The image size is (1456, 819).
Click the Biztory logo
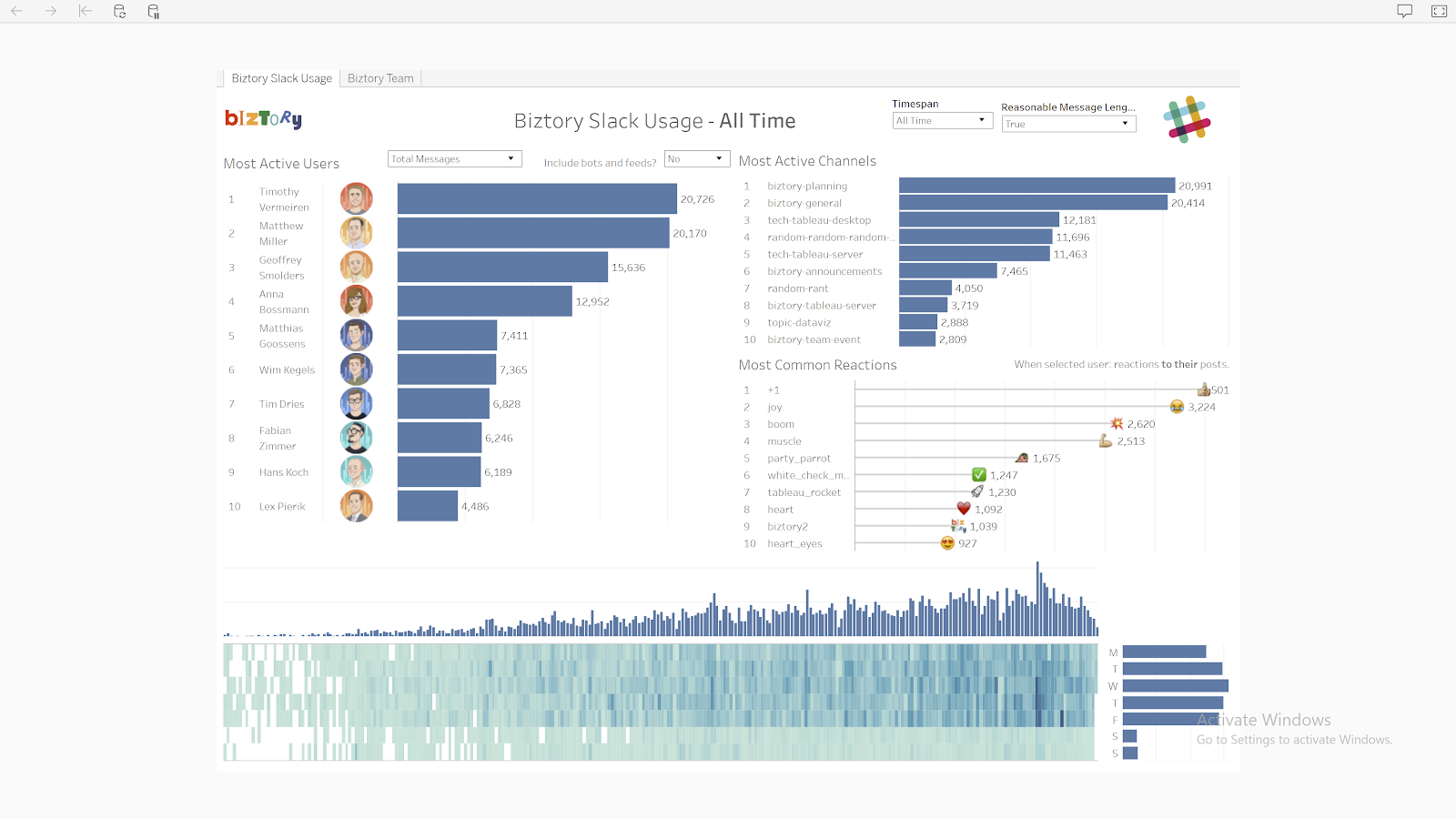[264, 119]
